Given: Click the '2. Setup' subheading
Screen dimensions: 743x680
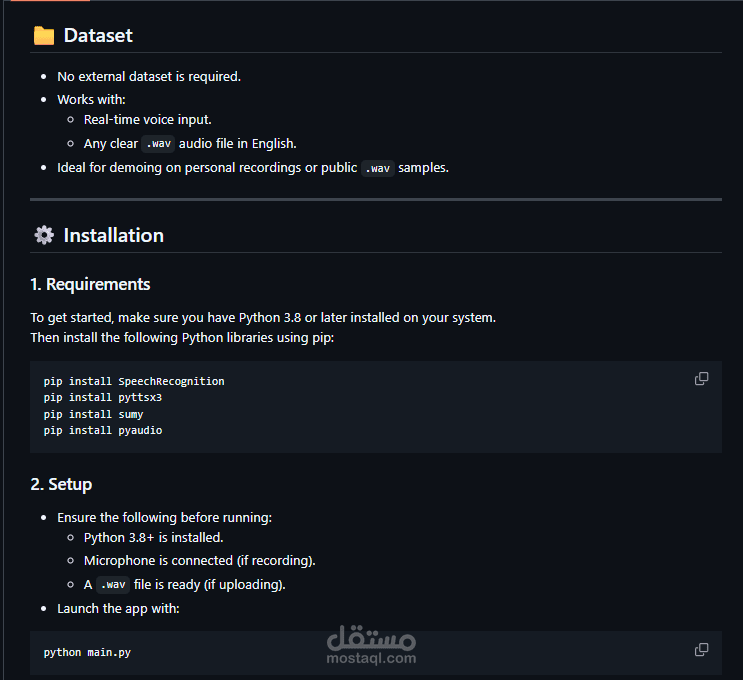Looking at the screenshot, I should tap(61, 484).
